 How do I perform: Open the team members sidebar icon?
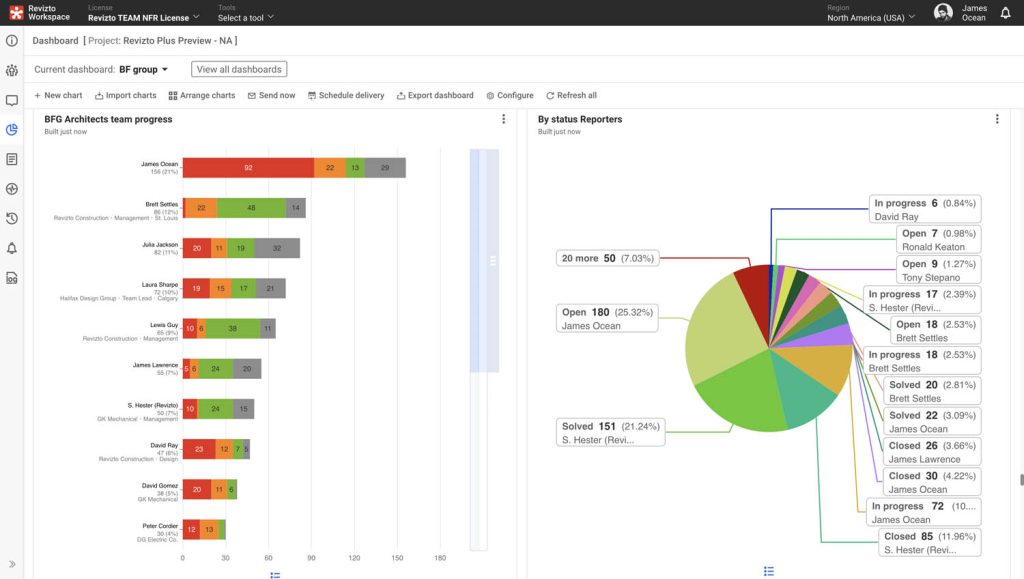click(x=12, y=71)
